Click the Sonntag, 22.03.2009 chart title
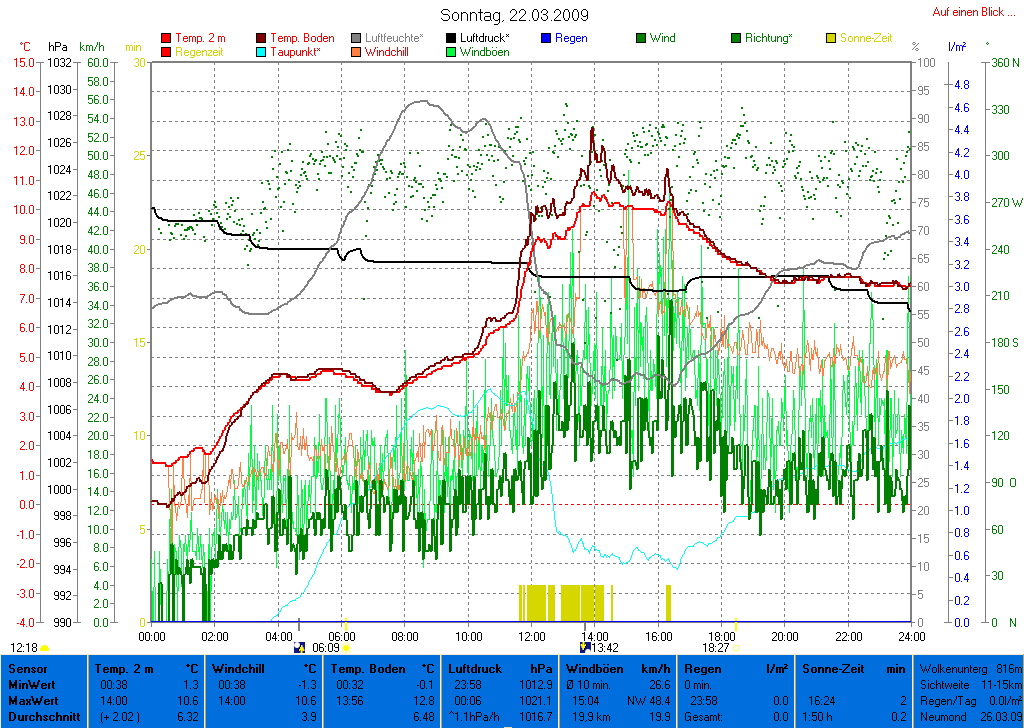 pyautogui.click(x=514, y=15)
